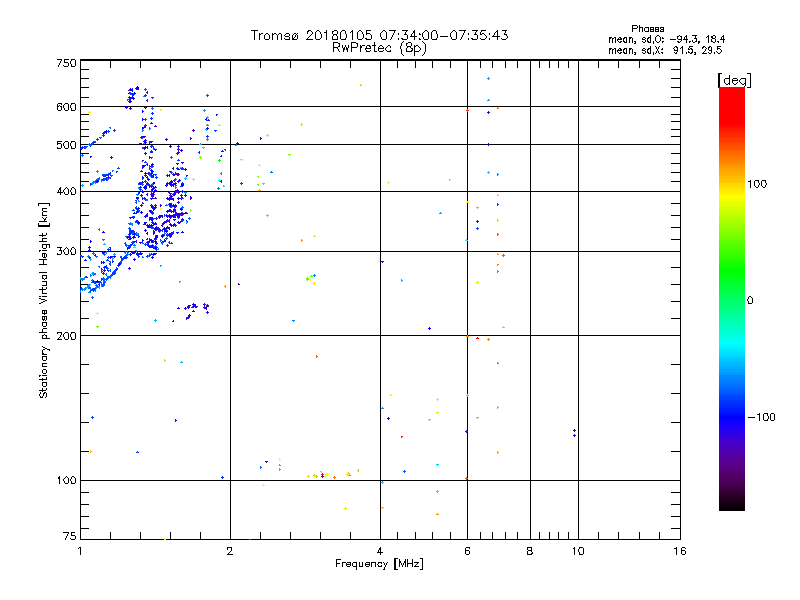The image size is (800, 600).
Task: Click the Frequency [MHz] axis title
Action: coord(379,564)
